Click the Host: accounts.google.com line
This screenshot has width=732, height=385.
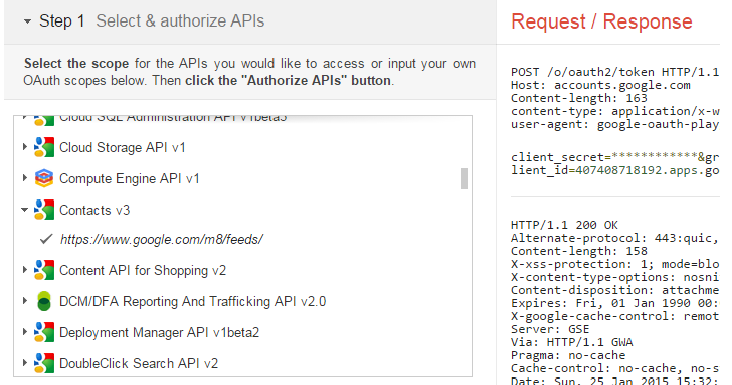(x=601, y=85)
